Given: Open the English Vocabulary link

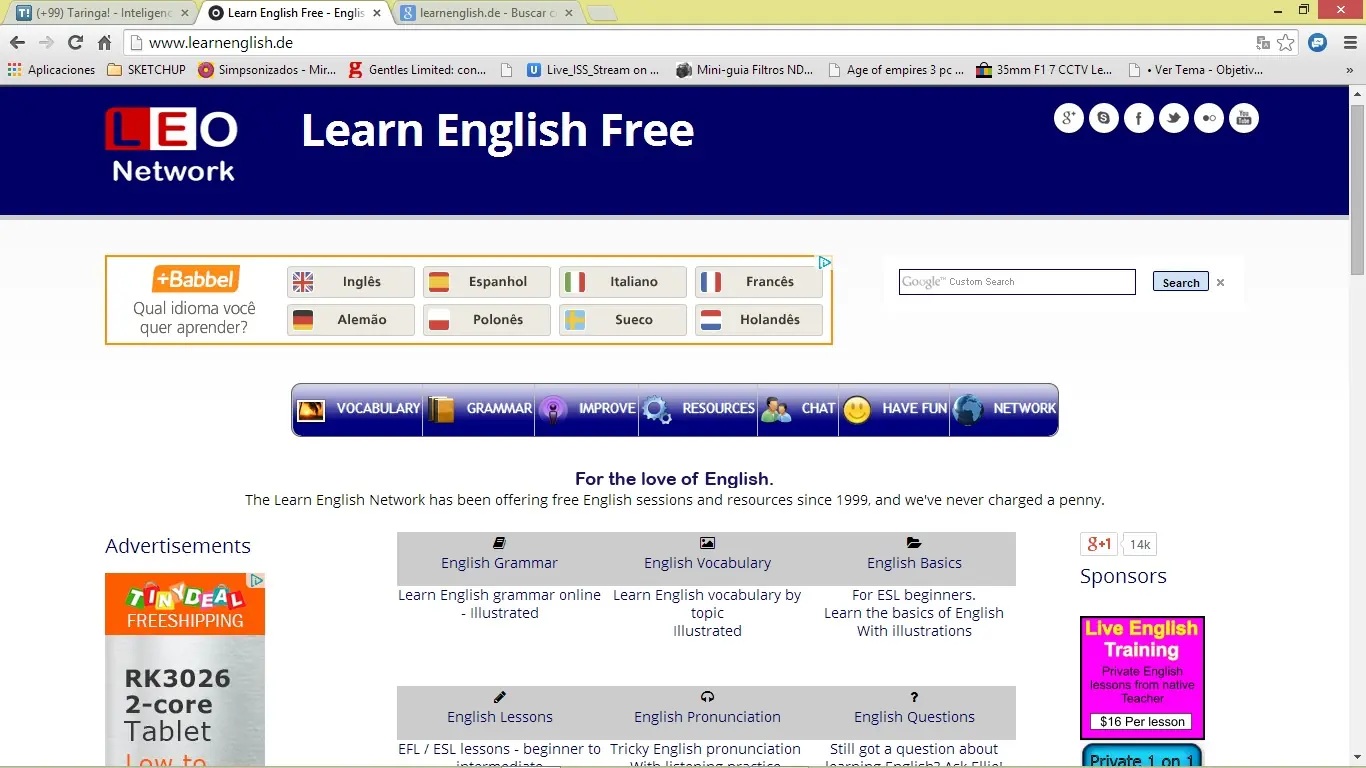Looking at the screenshot, I should point(707,563).
